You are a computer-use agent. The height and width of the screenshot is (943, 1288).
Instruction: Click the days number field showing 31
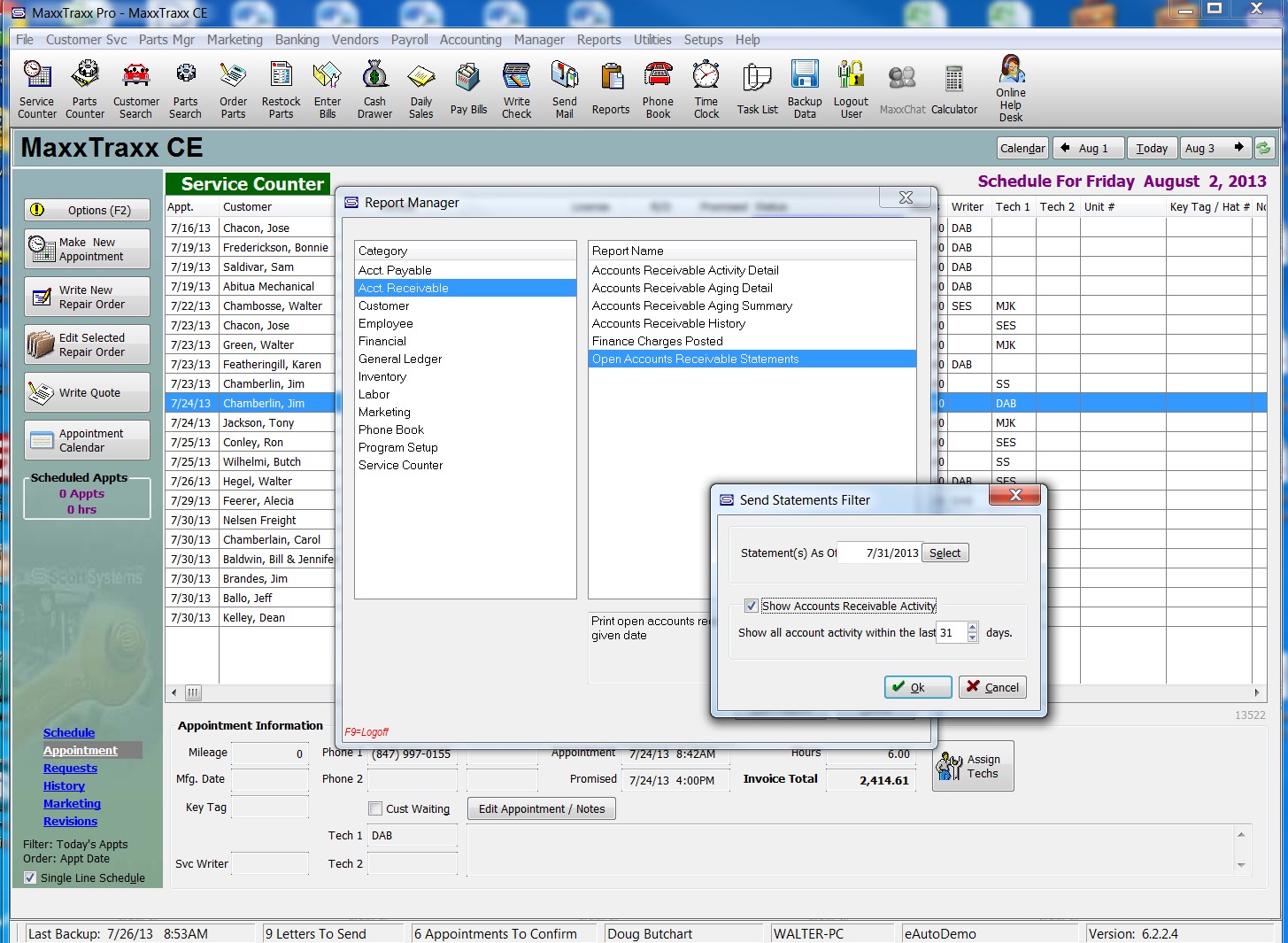coord(951,632)
